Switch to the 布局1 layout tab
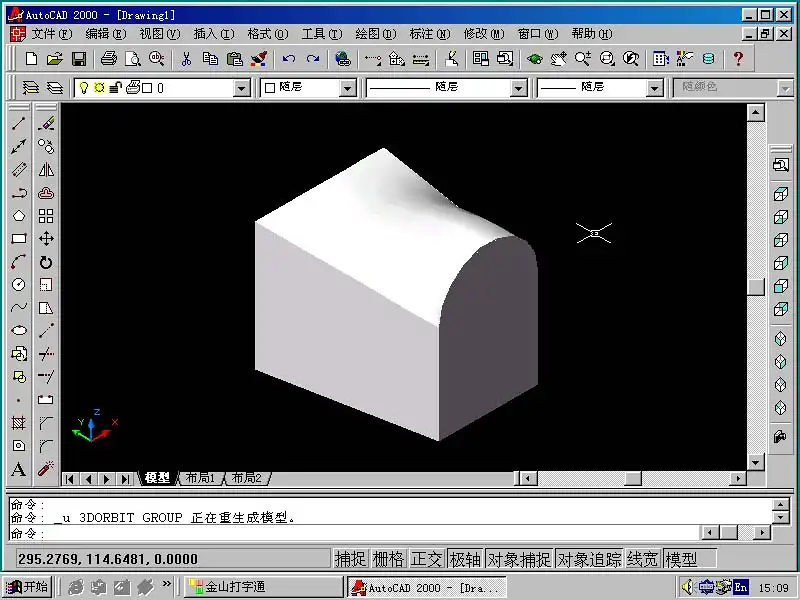800x600 pixels. pyautogui.click(x=200, y=479)
